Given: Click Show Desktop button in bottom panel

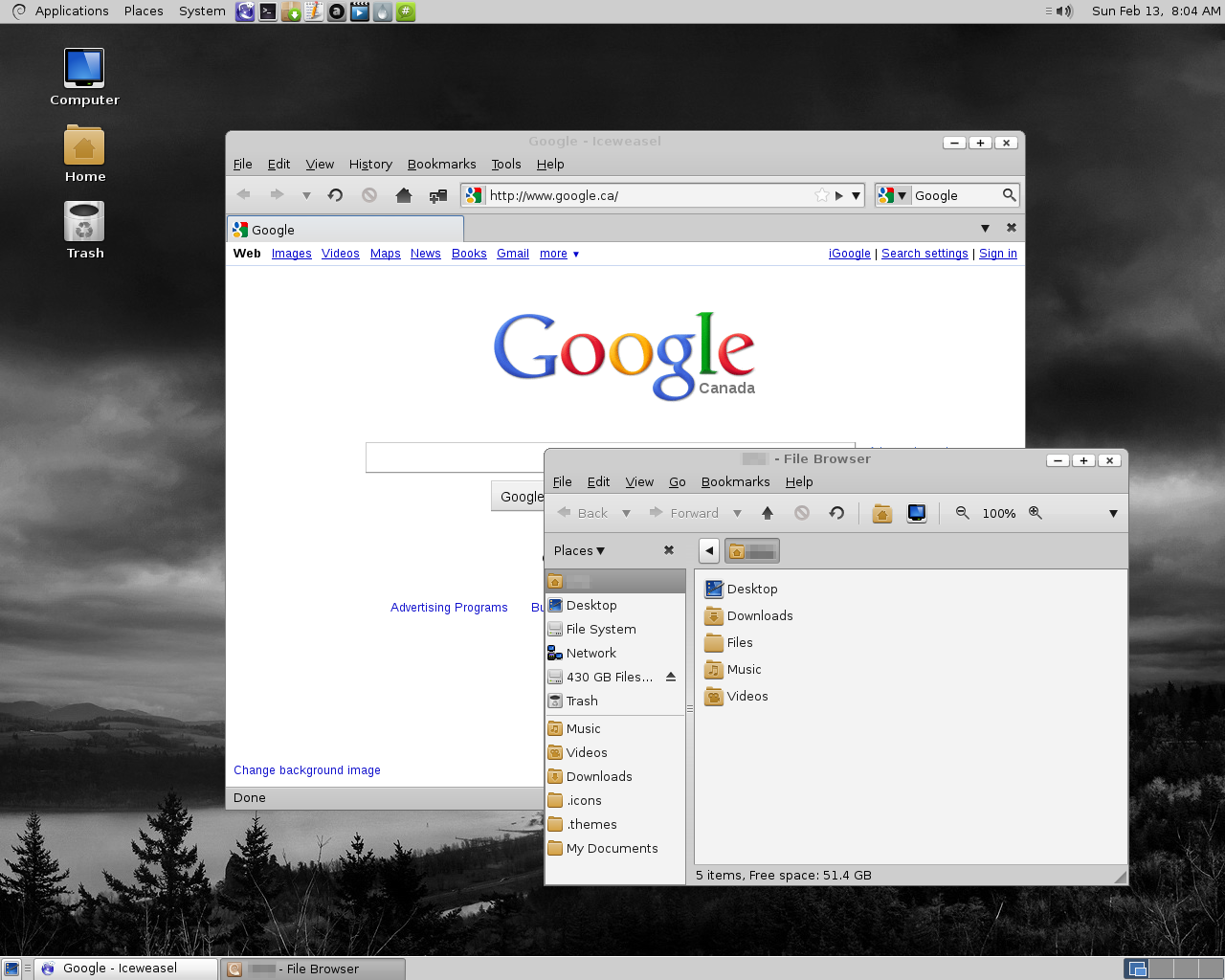Looking at the screenshot, I should 11,969.
